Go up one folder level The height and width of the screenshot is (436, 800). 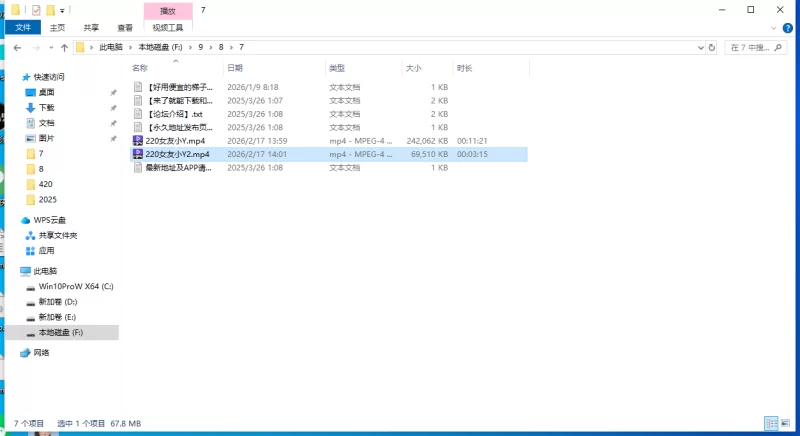(64, 47)
